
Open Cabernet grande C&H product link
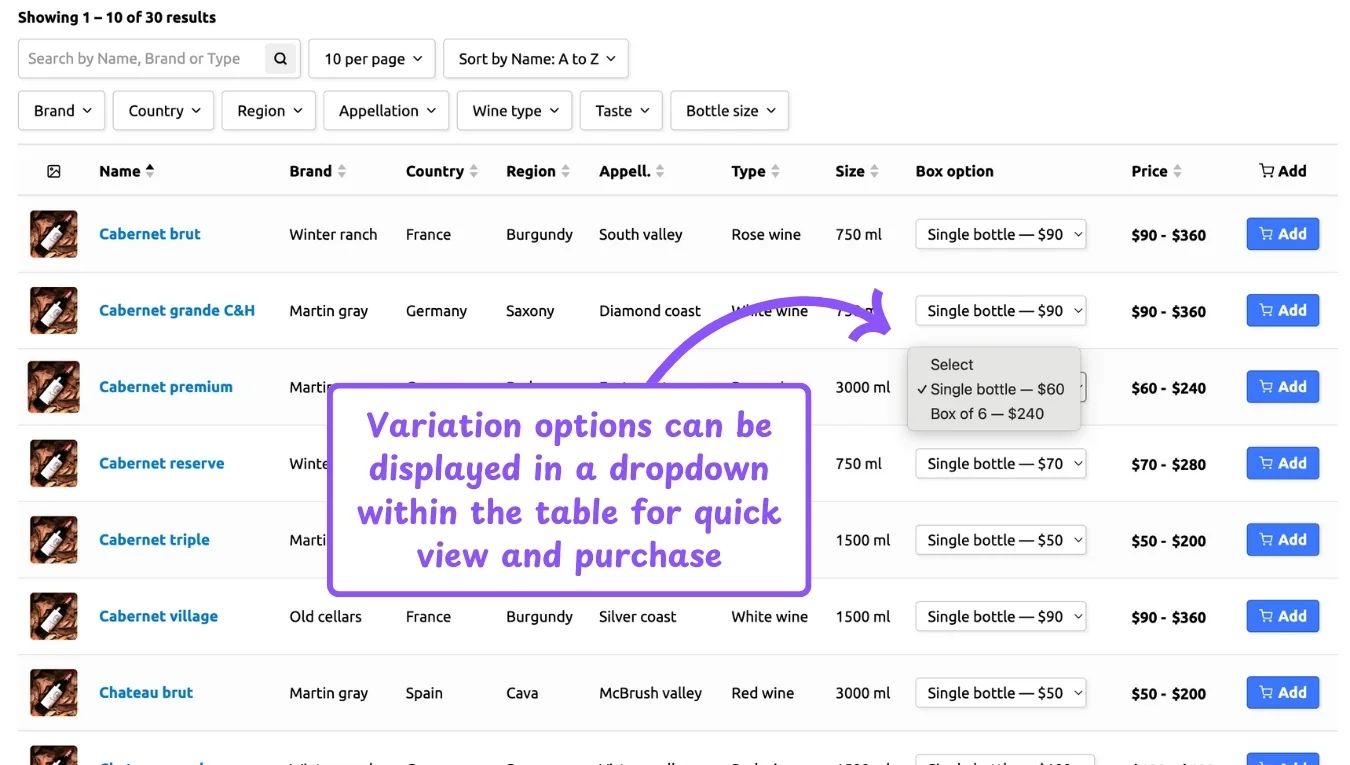tap(177, 311)
